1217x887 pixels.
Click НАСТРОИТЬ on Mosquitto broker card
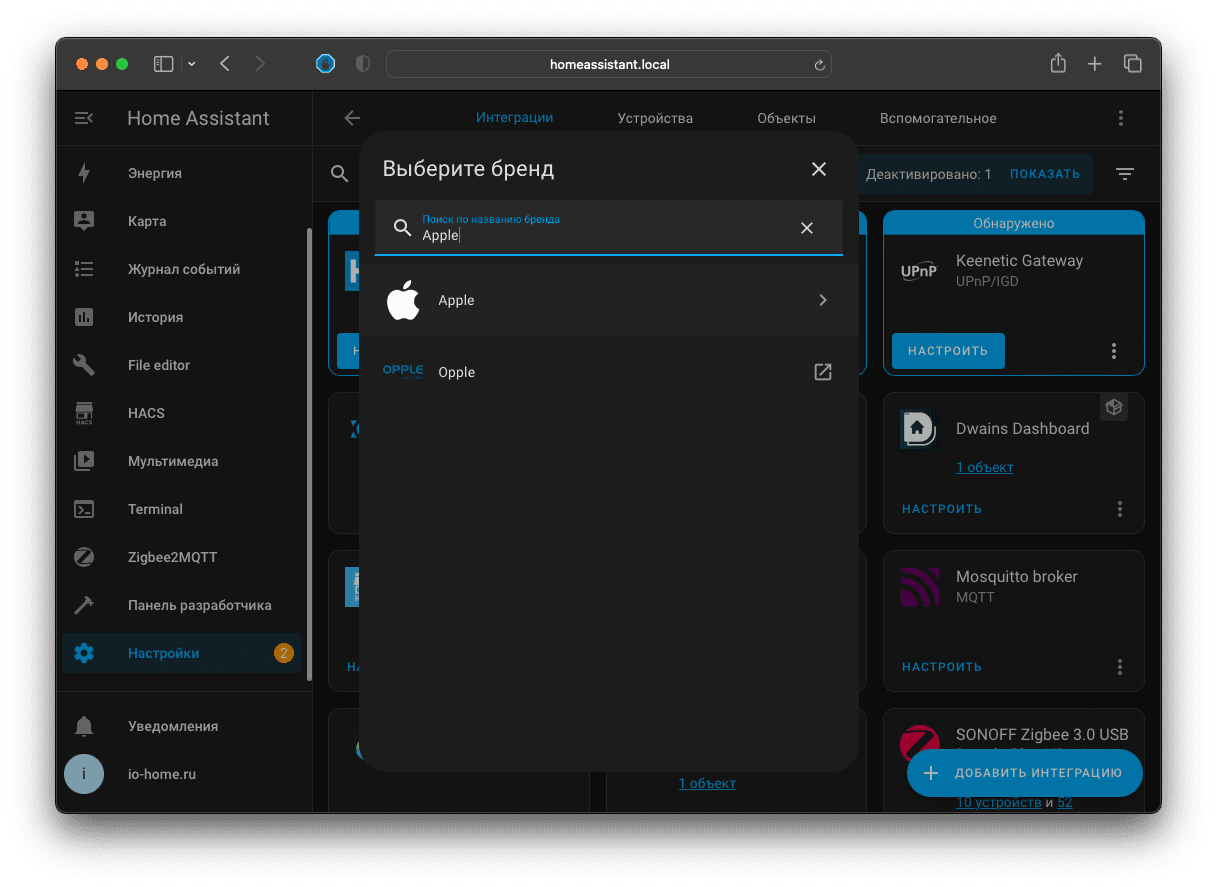point(942,667)
